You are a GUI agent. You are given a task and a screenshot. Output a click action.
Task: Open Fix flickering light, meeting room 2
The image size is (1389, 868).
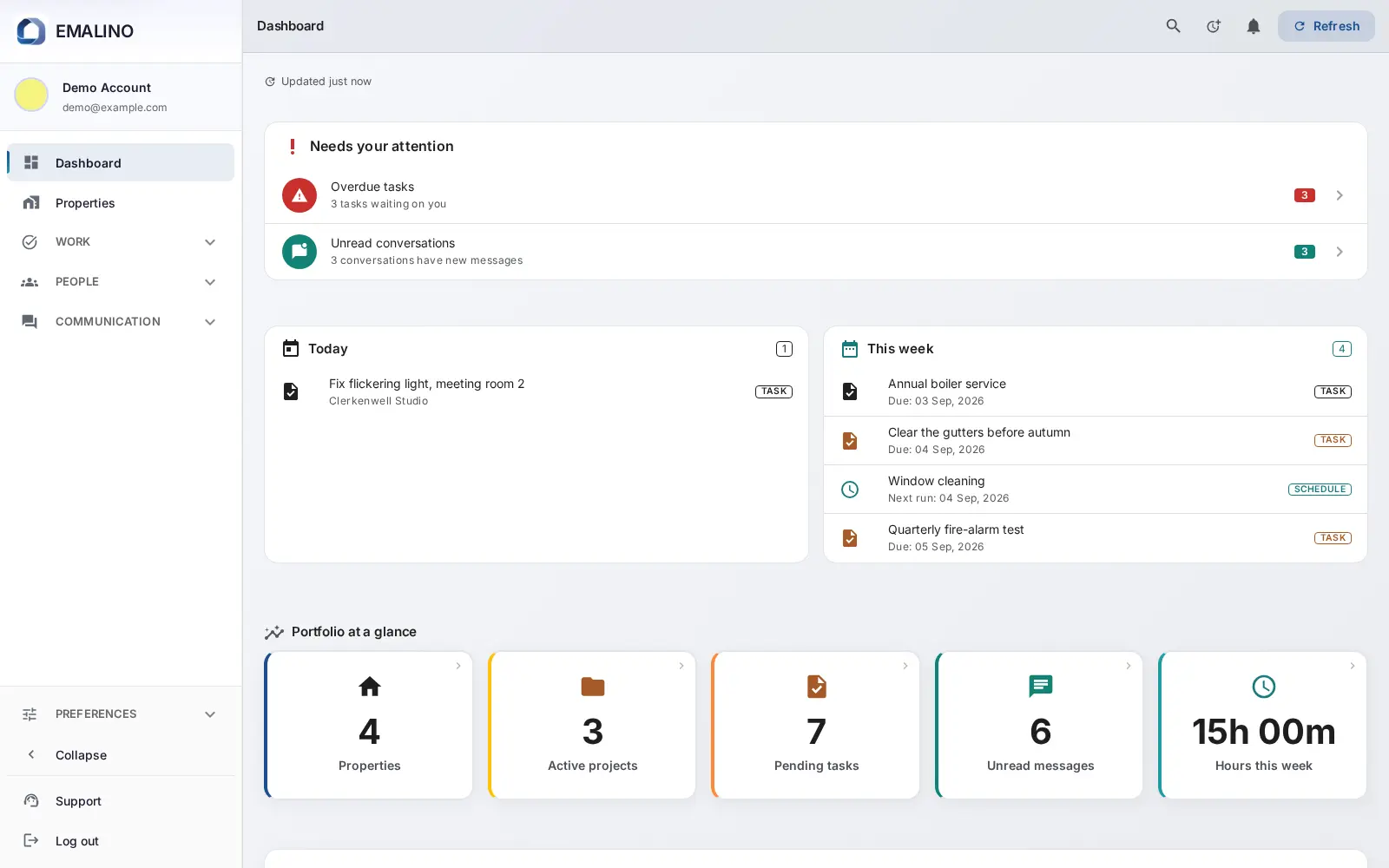(x=537, y=392)
